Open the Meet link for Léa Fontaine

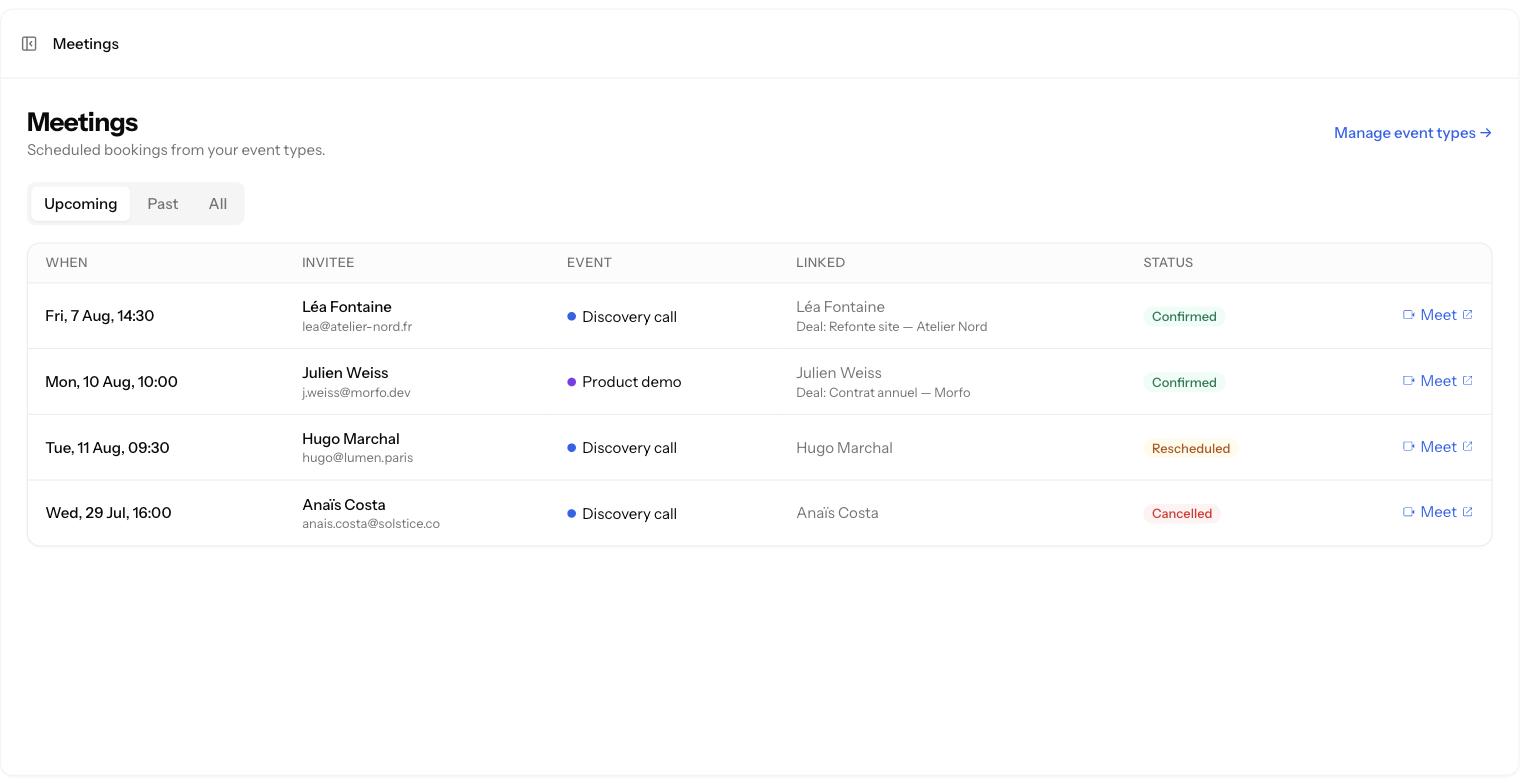(x=1438, y=315)
